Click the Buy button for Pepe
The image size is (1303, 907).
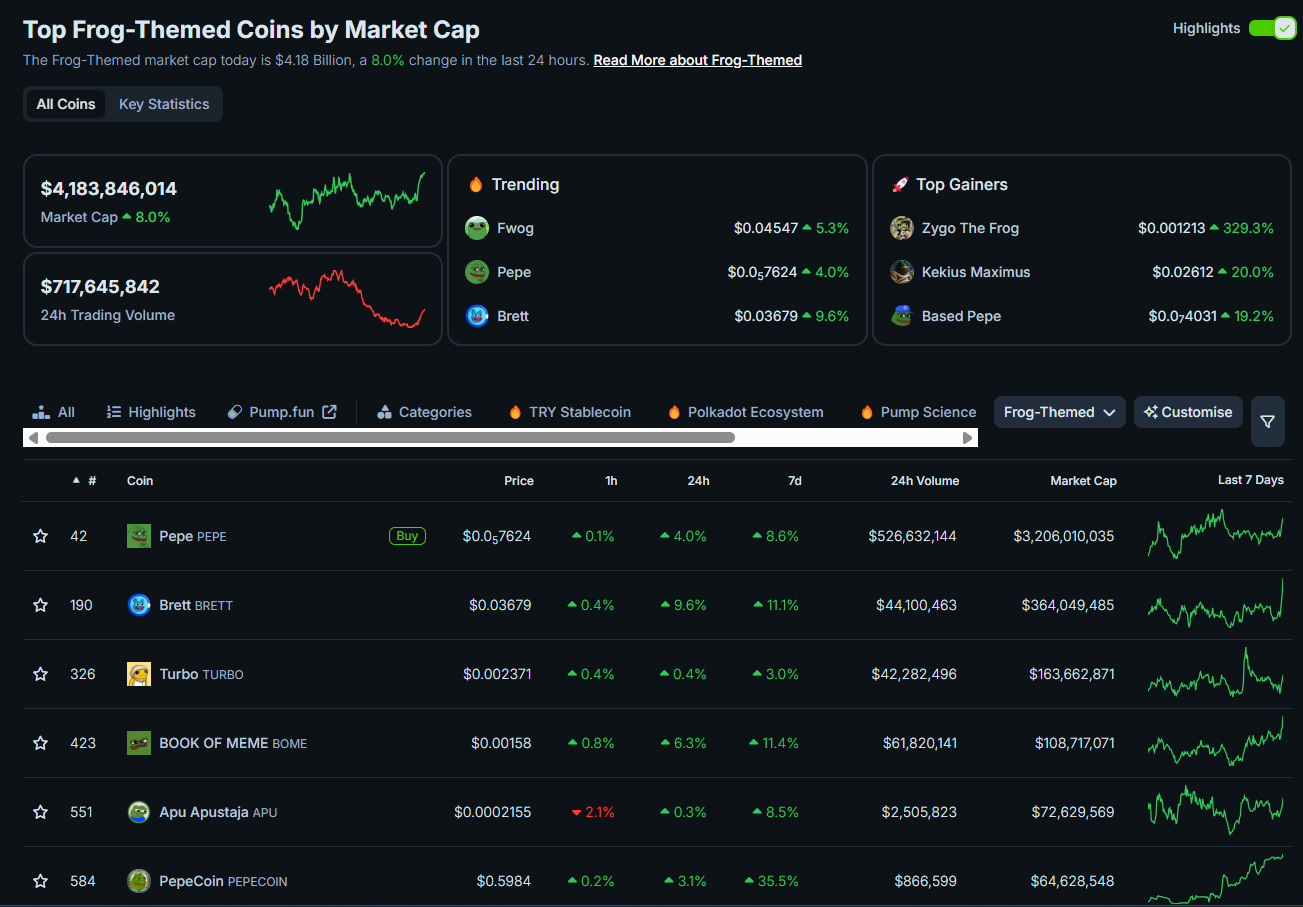[x=407, y=536]
